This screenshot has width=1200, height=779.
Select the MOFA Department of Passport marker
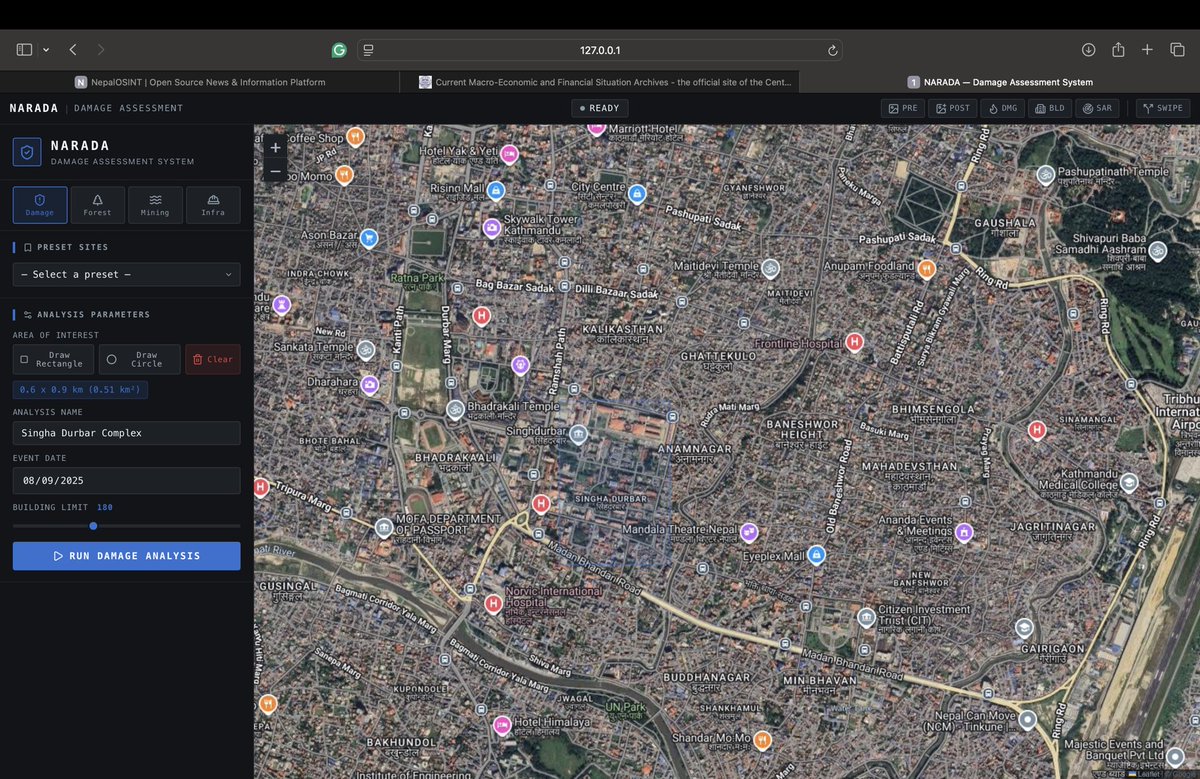(x=383, y=527)
